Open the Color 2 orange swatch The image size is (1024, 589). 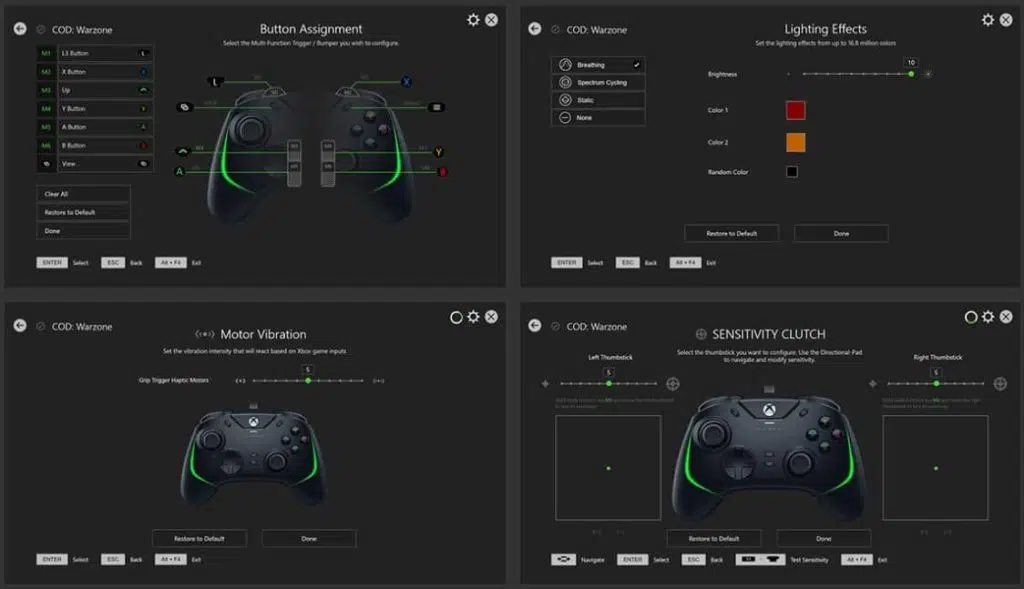pyautogui.click(x=795, y=142)
